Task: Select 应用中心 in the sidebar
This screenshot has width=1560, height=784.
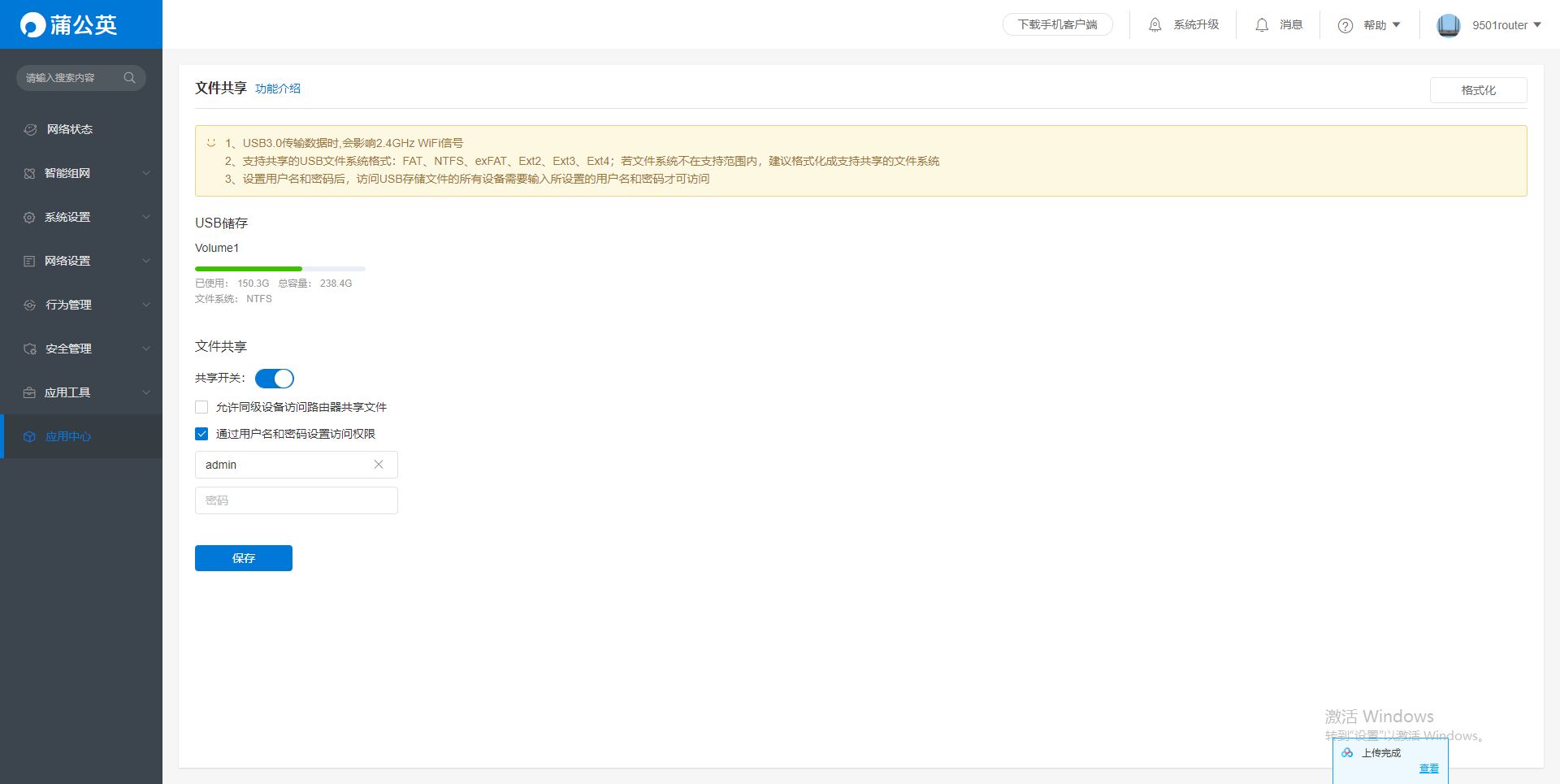Action: coord(68,436)
